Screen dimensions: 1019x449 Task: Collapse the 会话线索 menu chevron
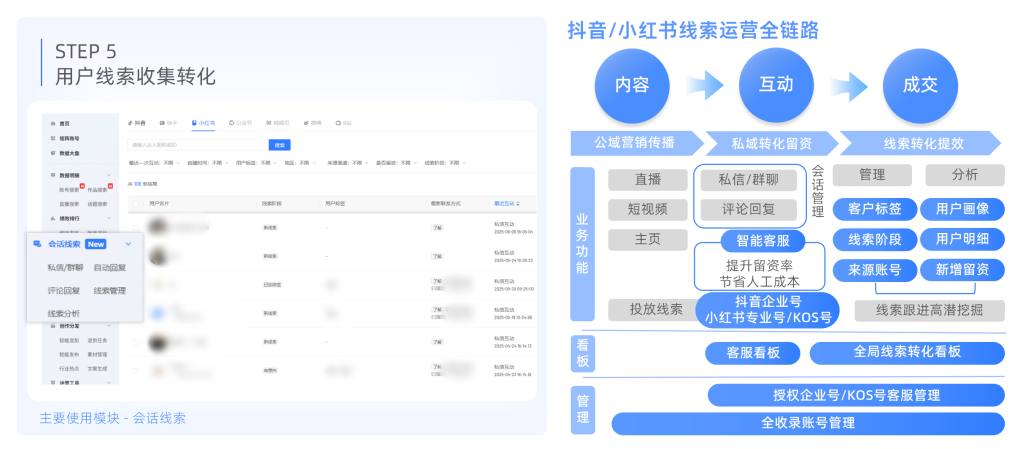pos(128,244)
